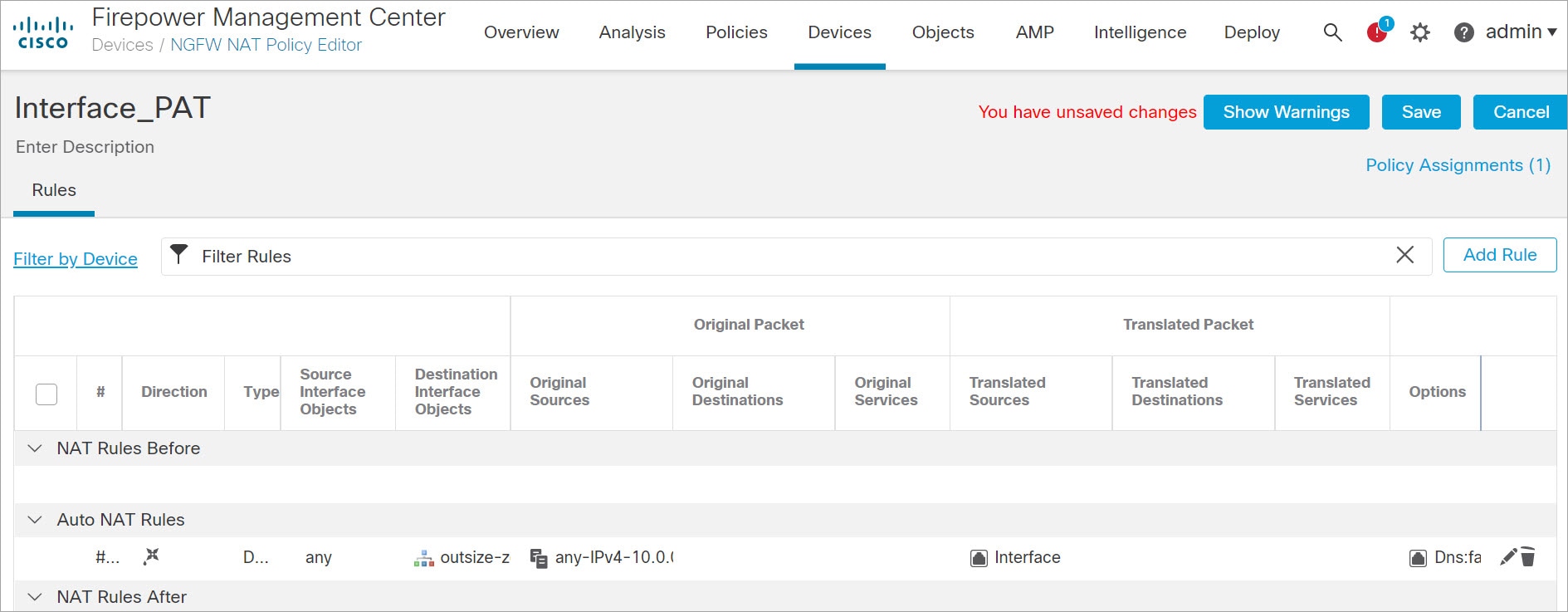This screenshot has height=612, width=1568.
Task: Switch to the Rules tab
Action: (x=54, y=190)
